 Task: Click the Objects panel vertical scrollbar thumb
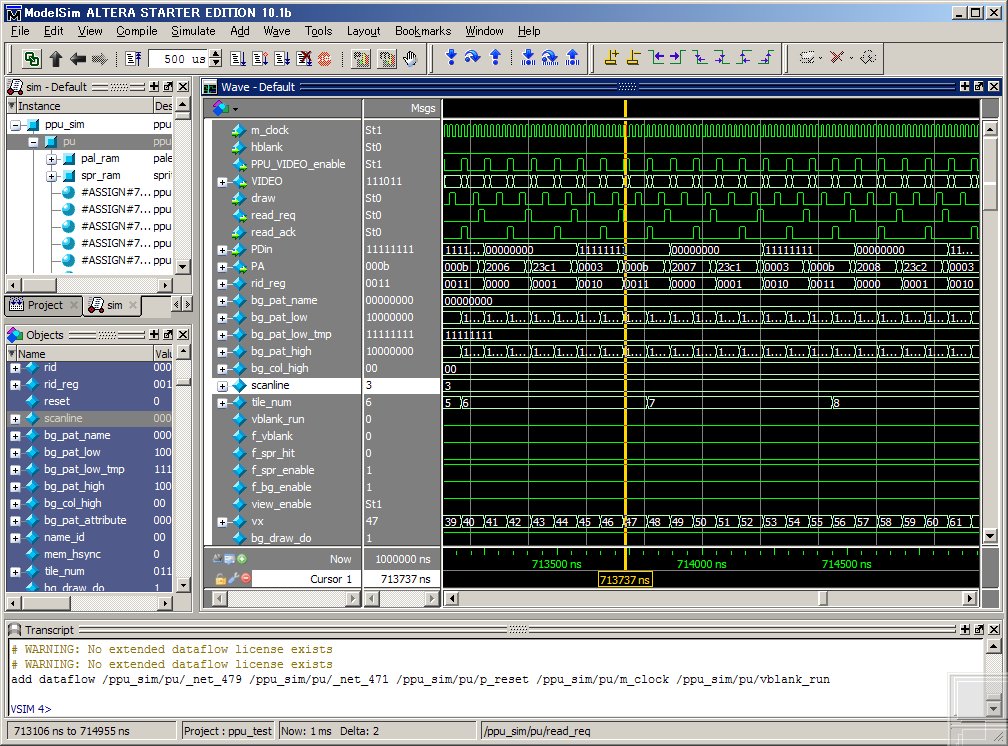pyautogui.click(x=183, y=383)
